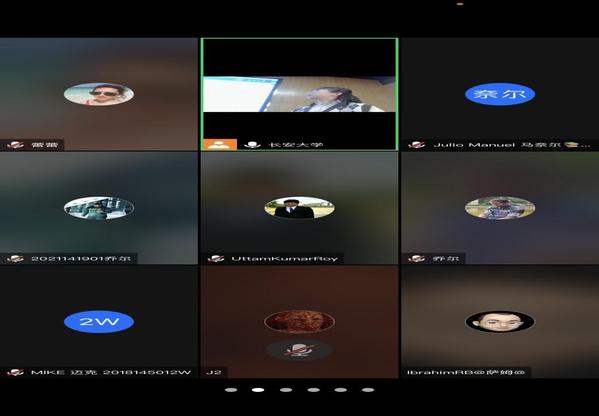
Task: Click the UttamKumarRoy name label
Action: click(x=285, y=259)
